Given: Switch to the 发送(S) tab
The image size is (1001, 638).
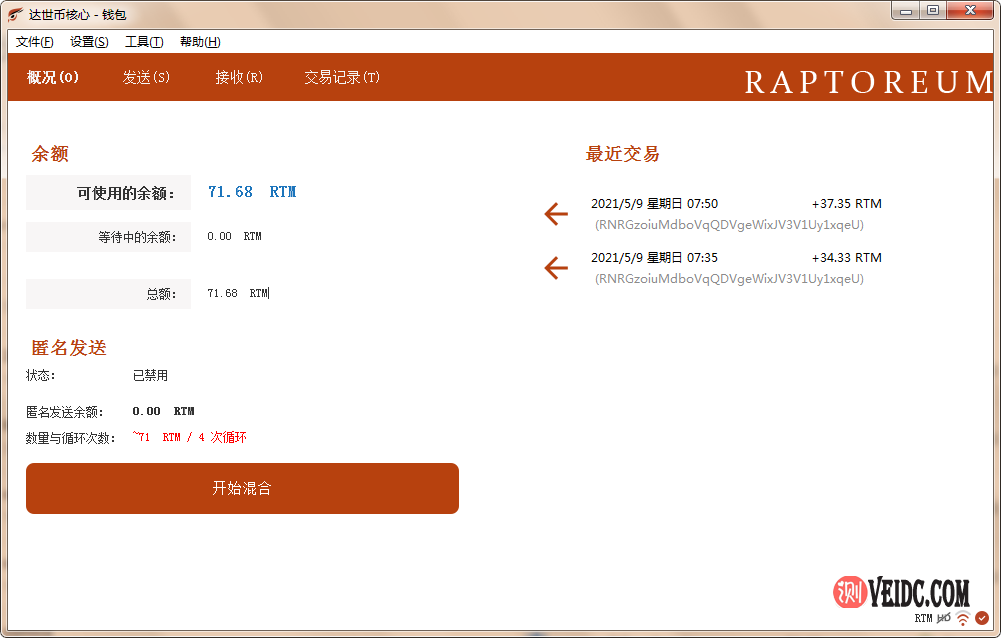Looking at the screenshot, I should click(x=146, y=78).
